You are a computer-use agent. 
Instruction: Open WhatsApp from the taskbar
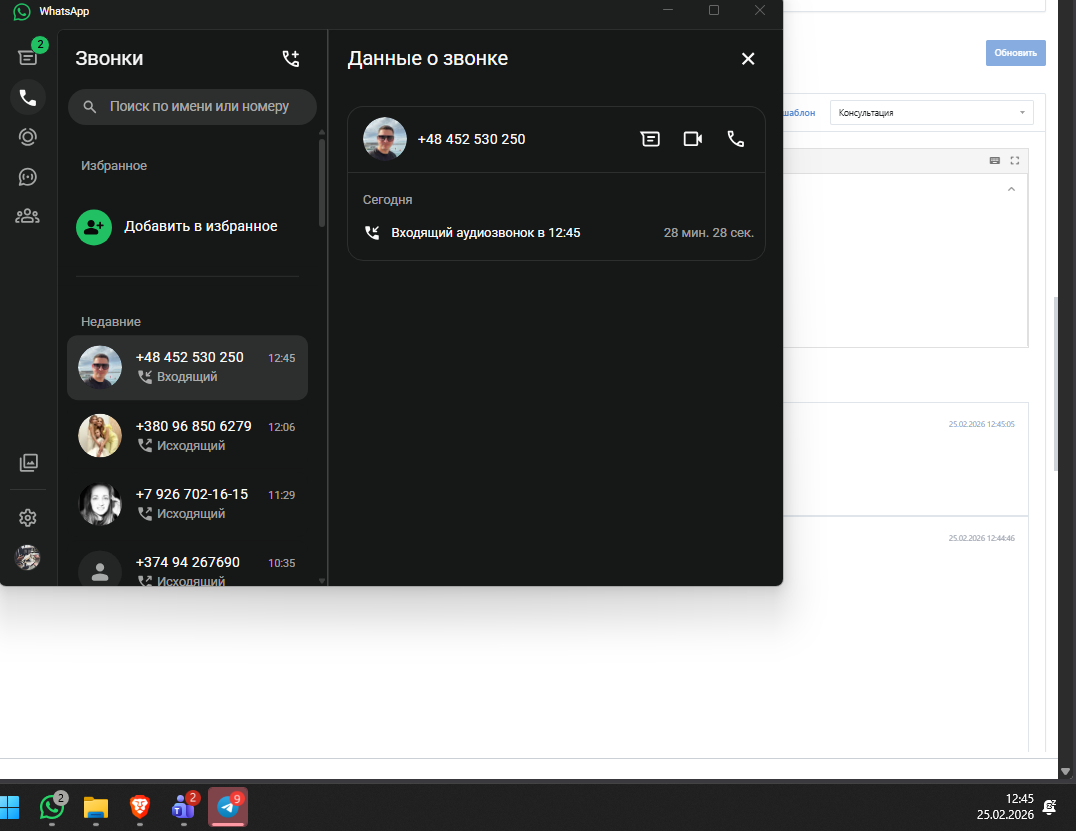(52, 807)
